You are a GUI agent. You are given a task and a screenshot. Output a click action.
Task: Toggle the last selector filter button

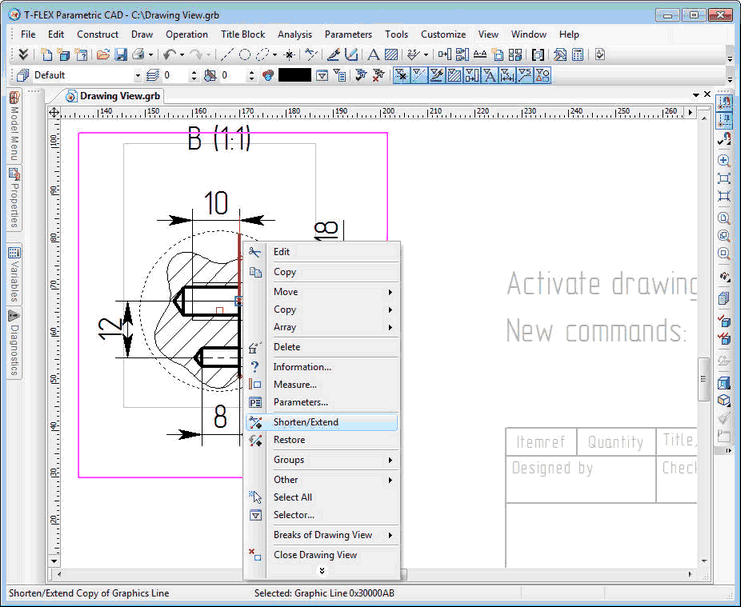click(x=543, y=75)
